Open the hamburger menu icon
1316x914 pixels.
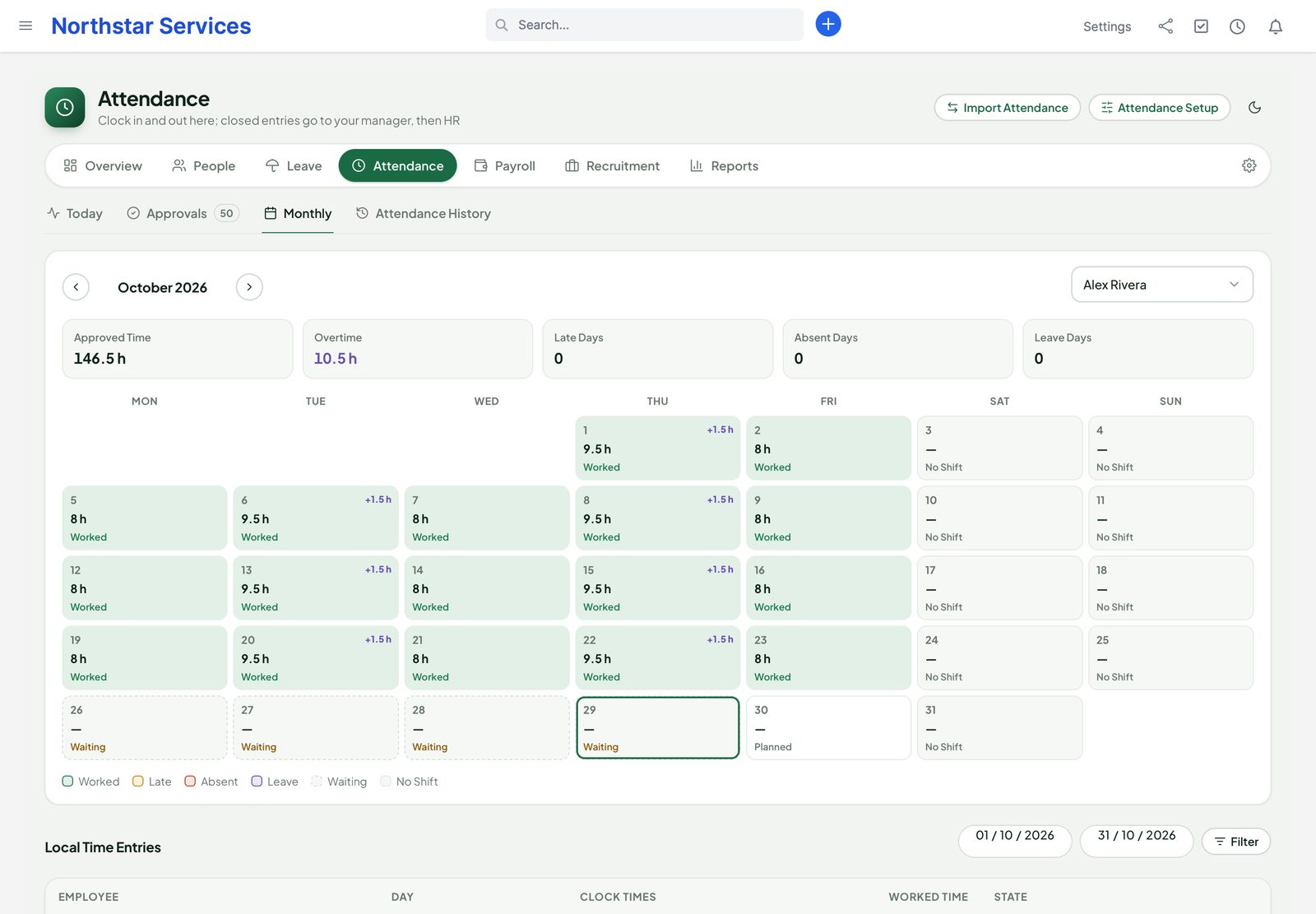pos(25,26)
